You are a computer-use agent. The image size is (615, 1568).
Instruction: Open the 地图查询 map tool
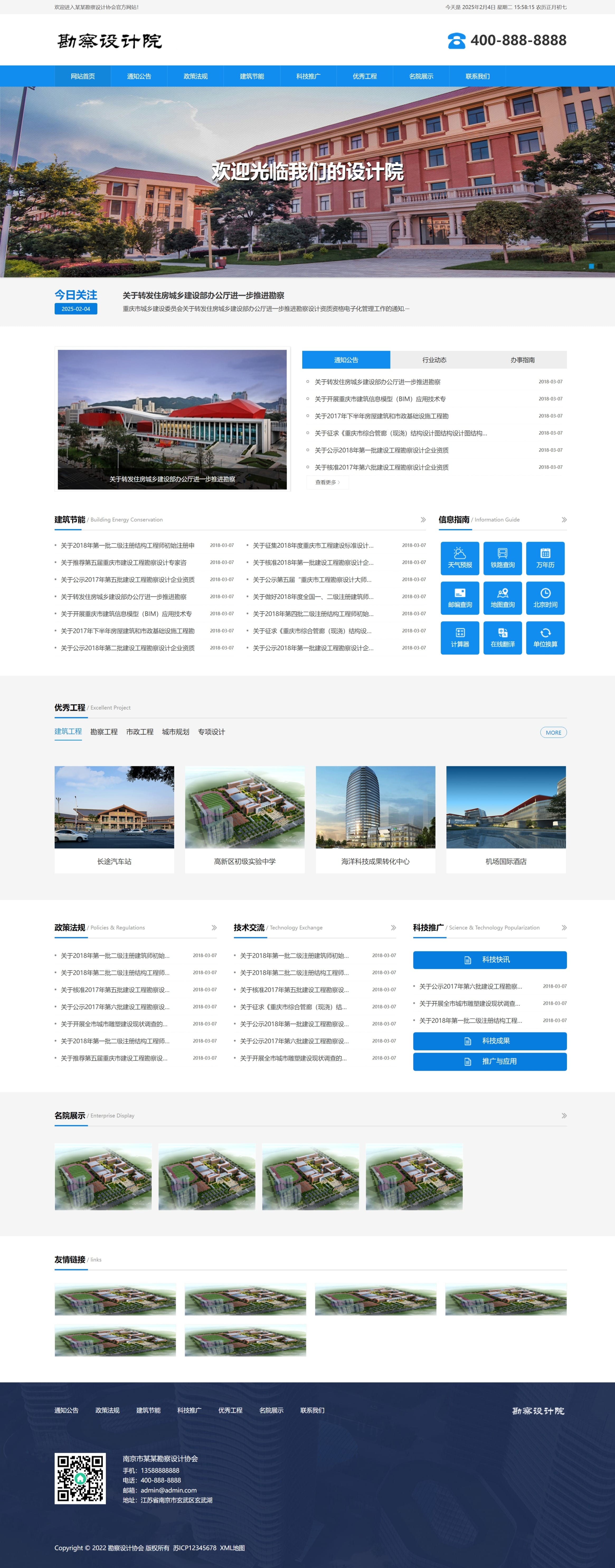(503, 598)
